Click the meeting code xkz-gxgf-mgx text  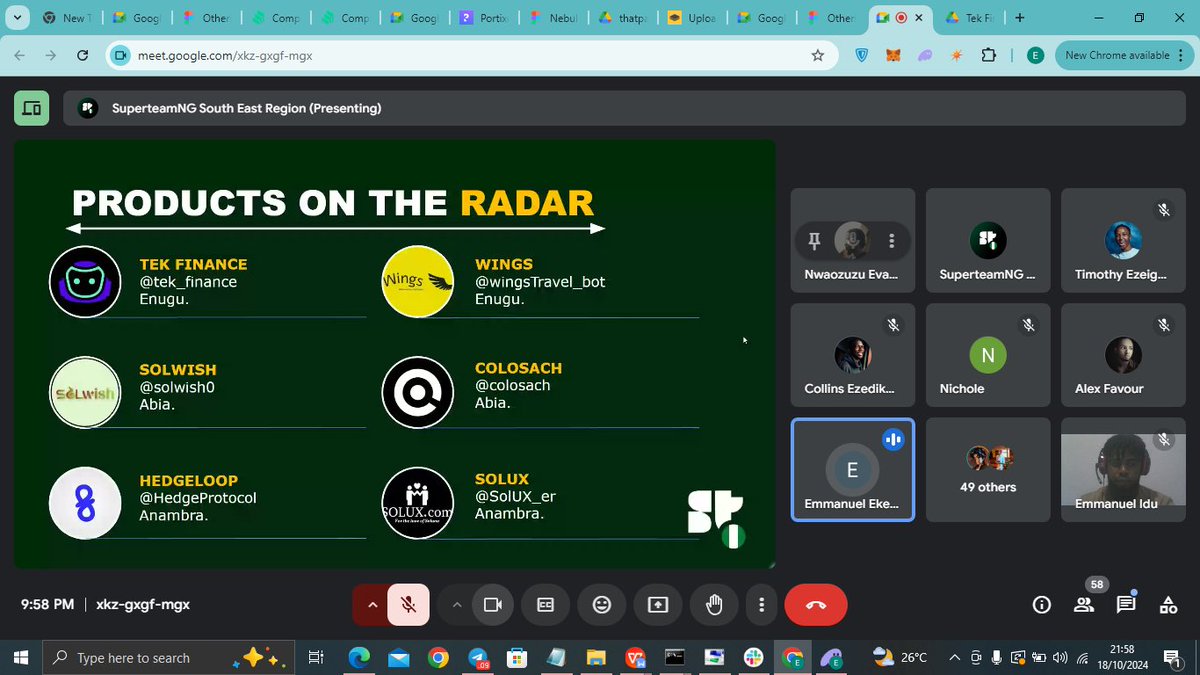(x=142, y=604)
